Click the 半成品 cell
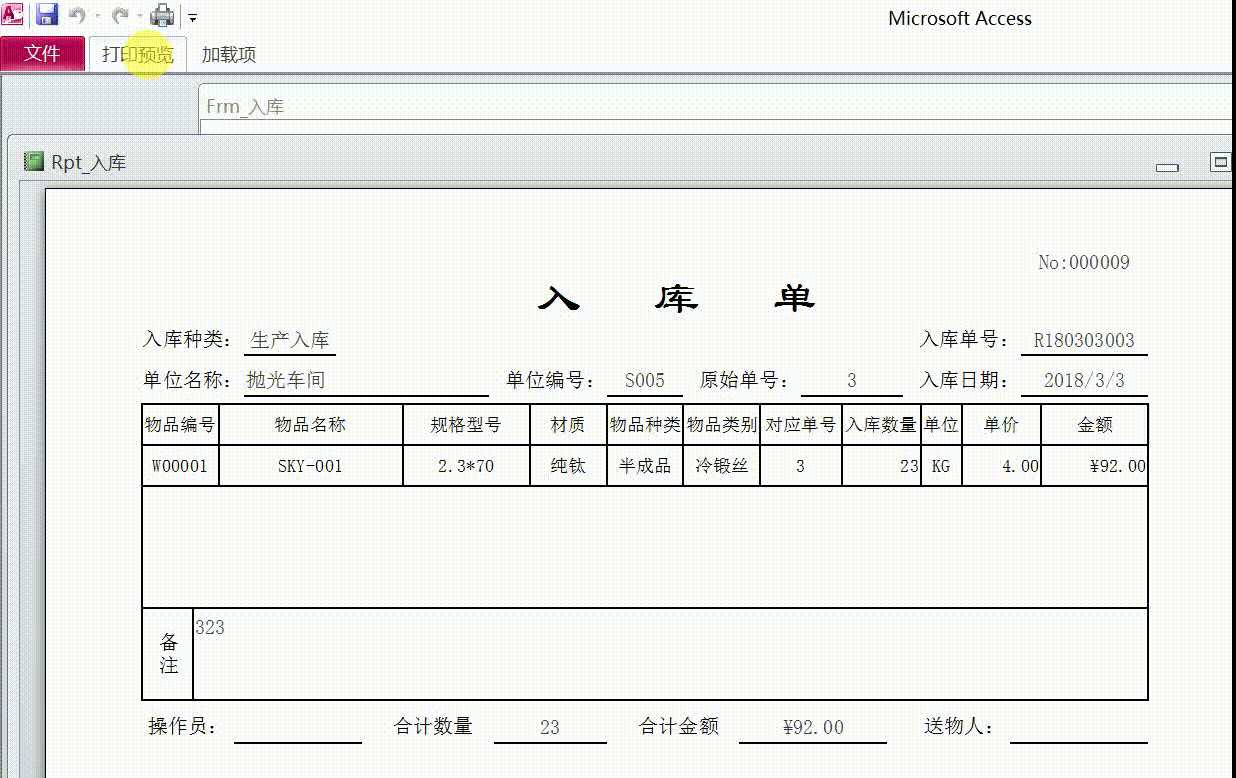This screenshot has width=1236, height=778. [x=645, y=466]
